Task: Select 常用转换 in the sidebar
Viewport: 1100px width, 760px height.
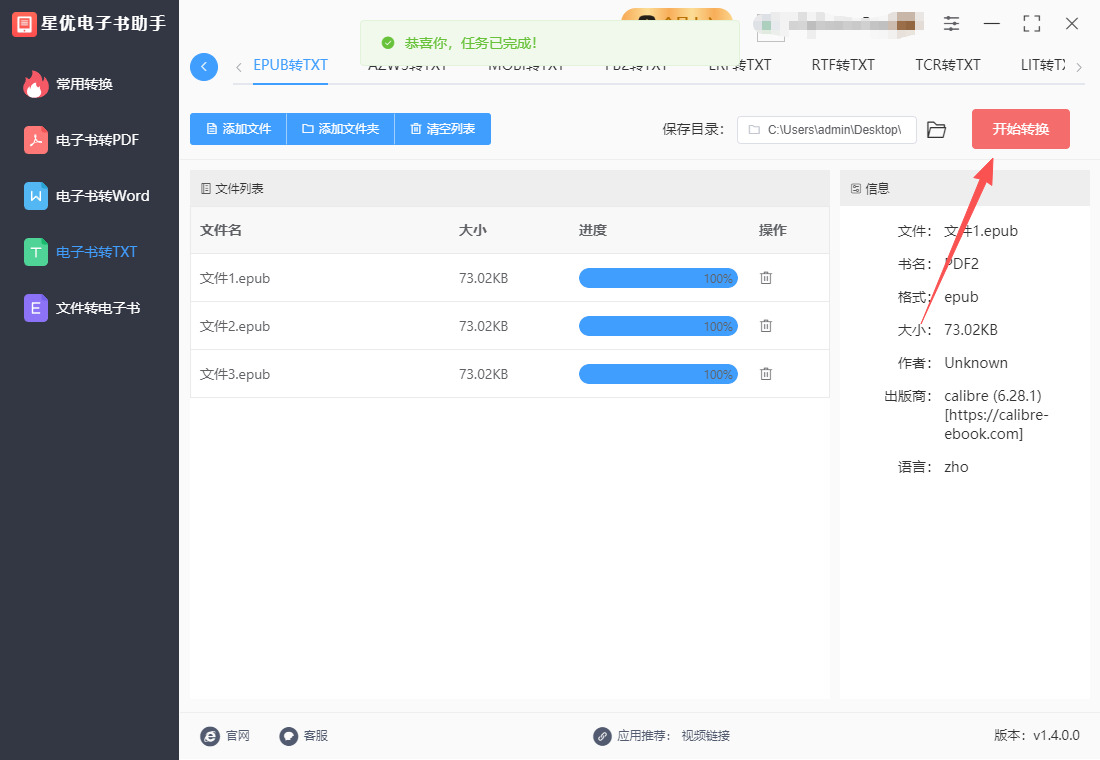Action: tap(84, 84)
